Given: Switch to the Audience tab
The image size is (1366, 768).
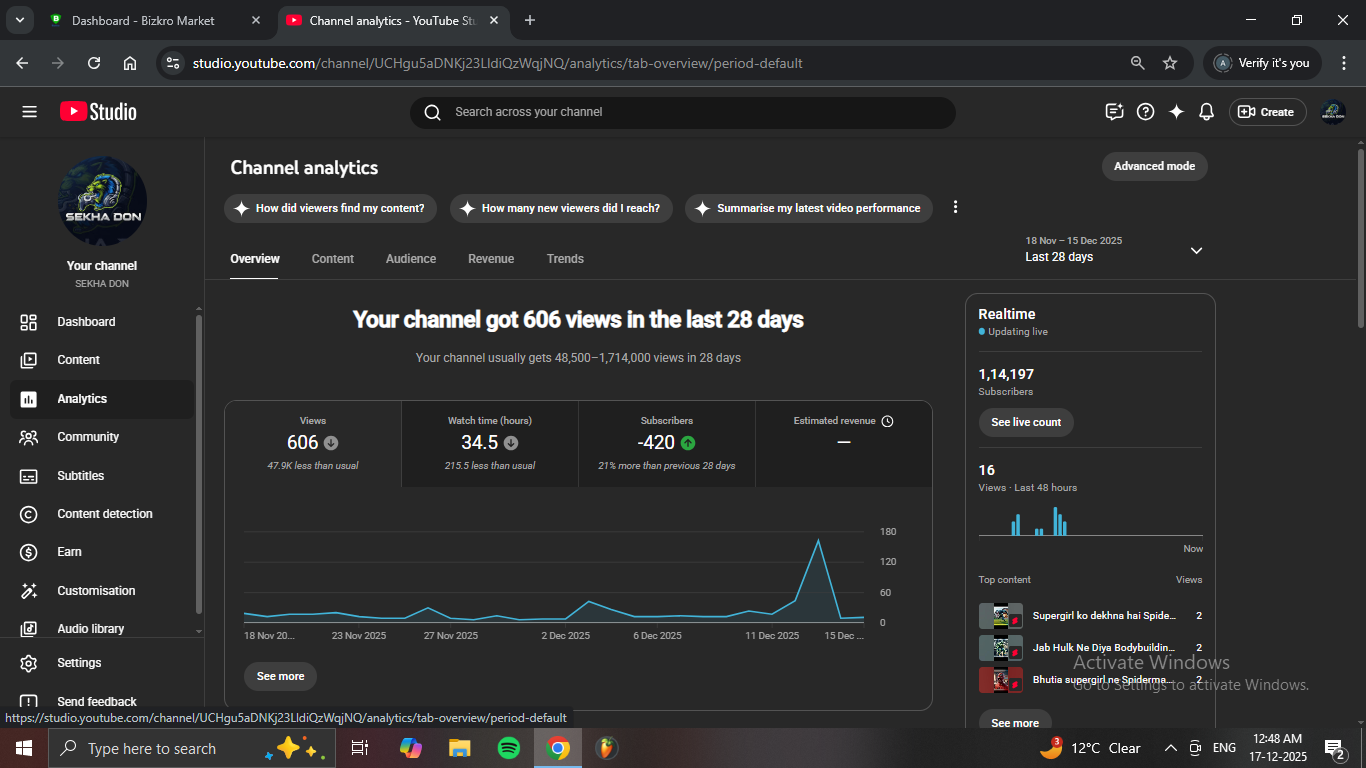Looking at the screenshot, I should point(411,259).
